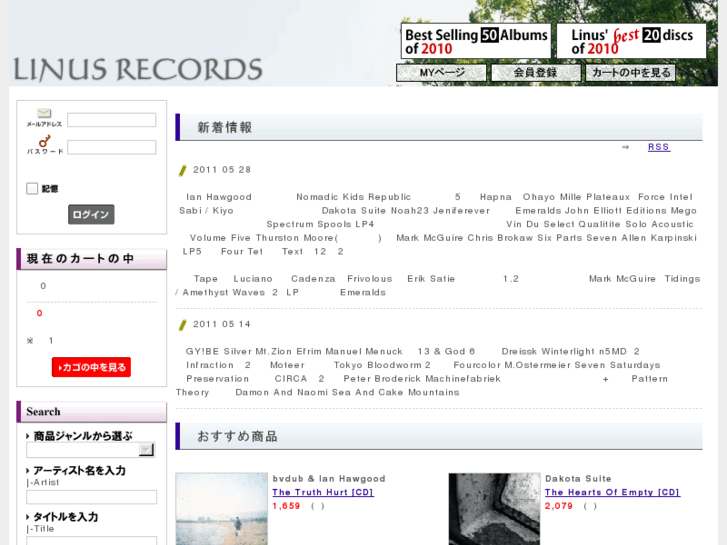Focus the password input field
Viewport: 727px width, 545px height.
tap(112, 147)
